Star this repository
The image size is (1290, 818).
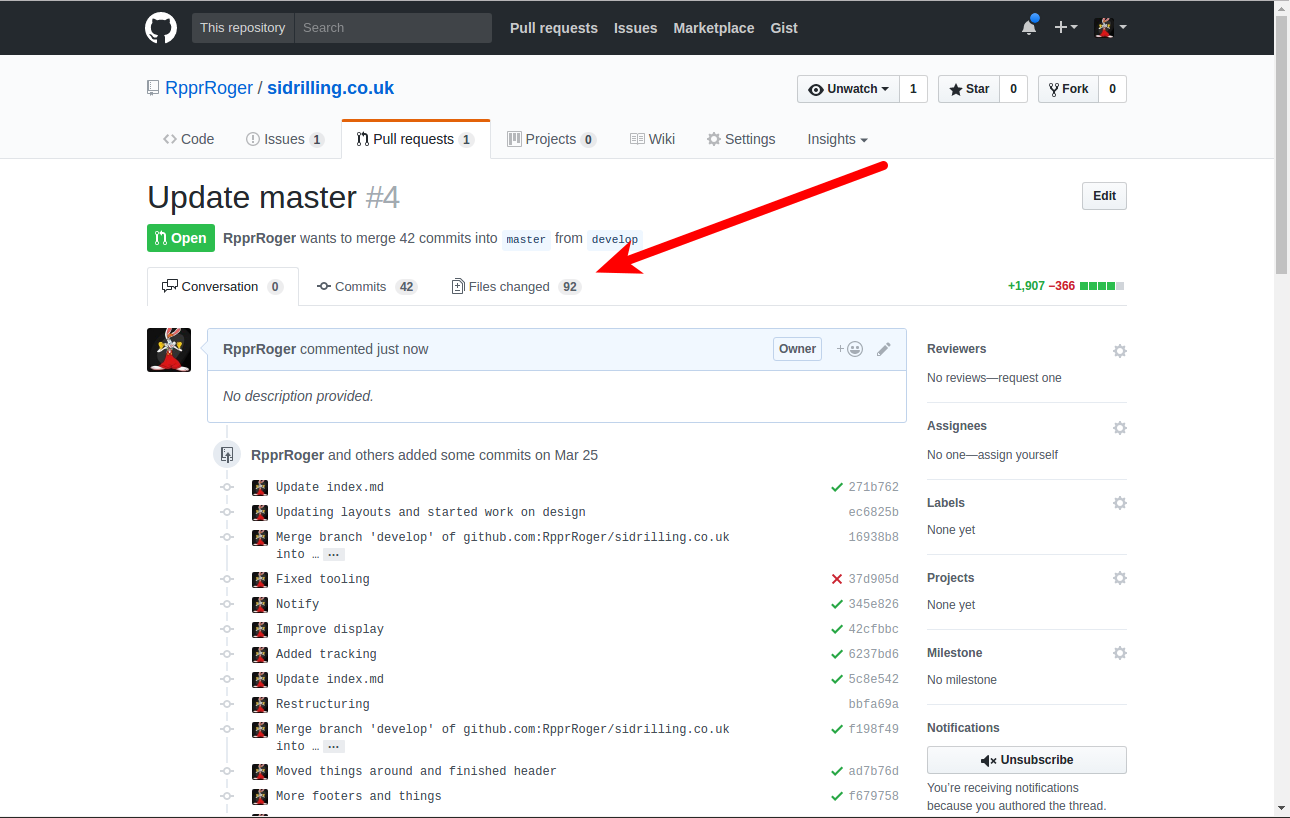968,89
